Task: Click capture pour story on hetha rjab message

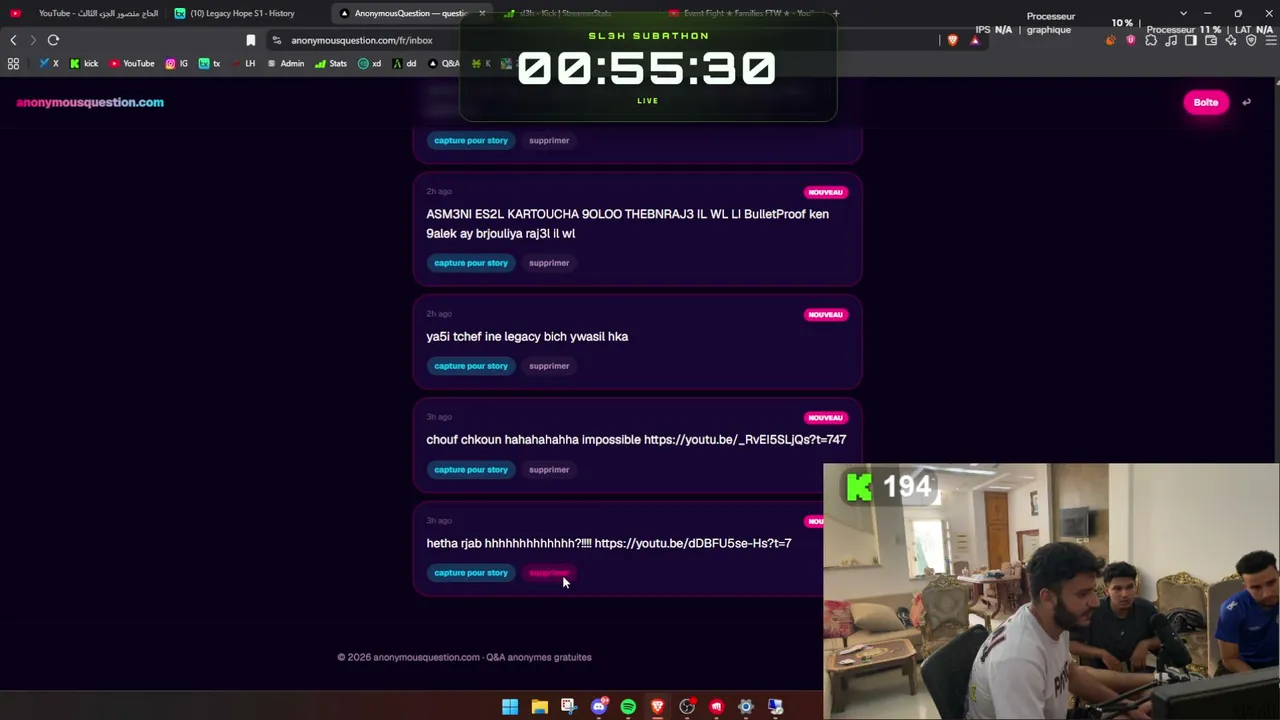Action: 471,573
